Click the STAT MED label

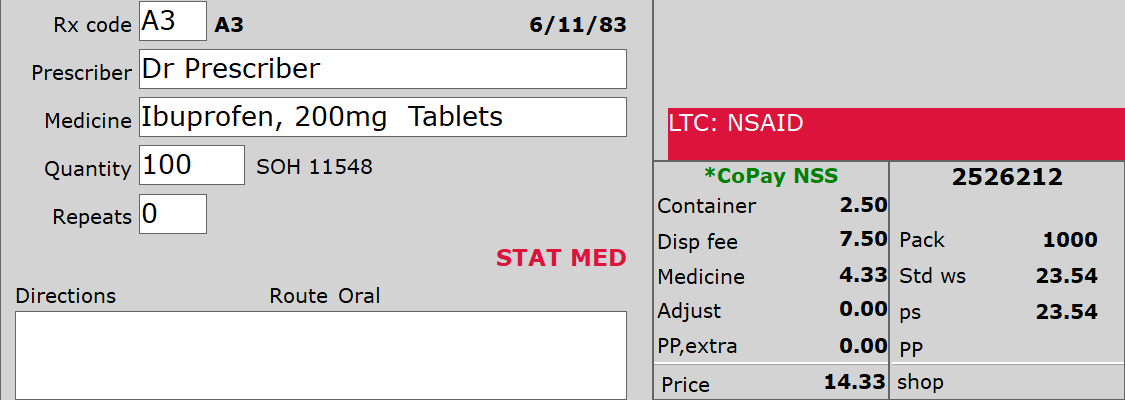(x=561, y=258)
